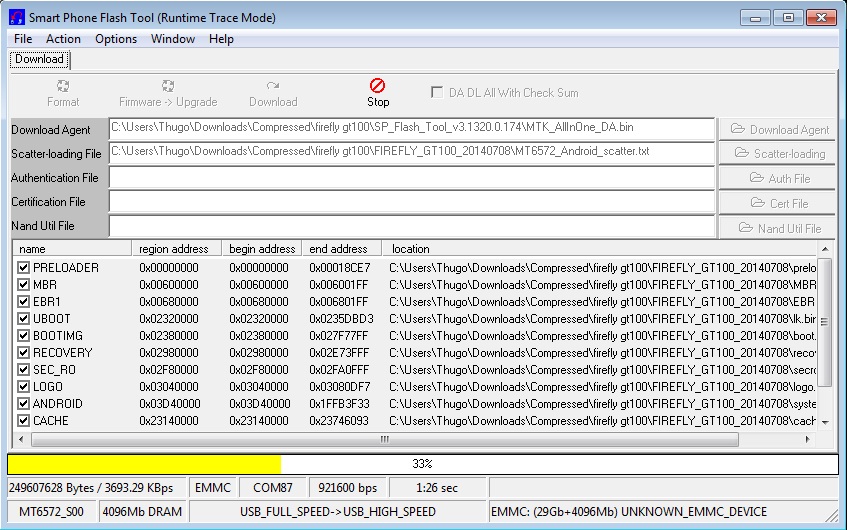Open the Window menu
The image size is (847, 530).
click(x=173, y=39)
